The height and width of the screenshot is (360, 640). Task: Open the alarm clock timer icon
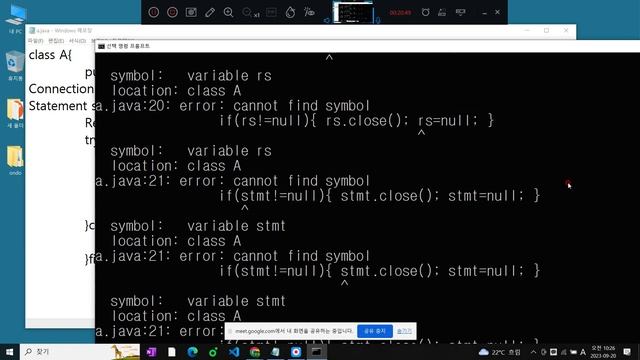[425, 12]
